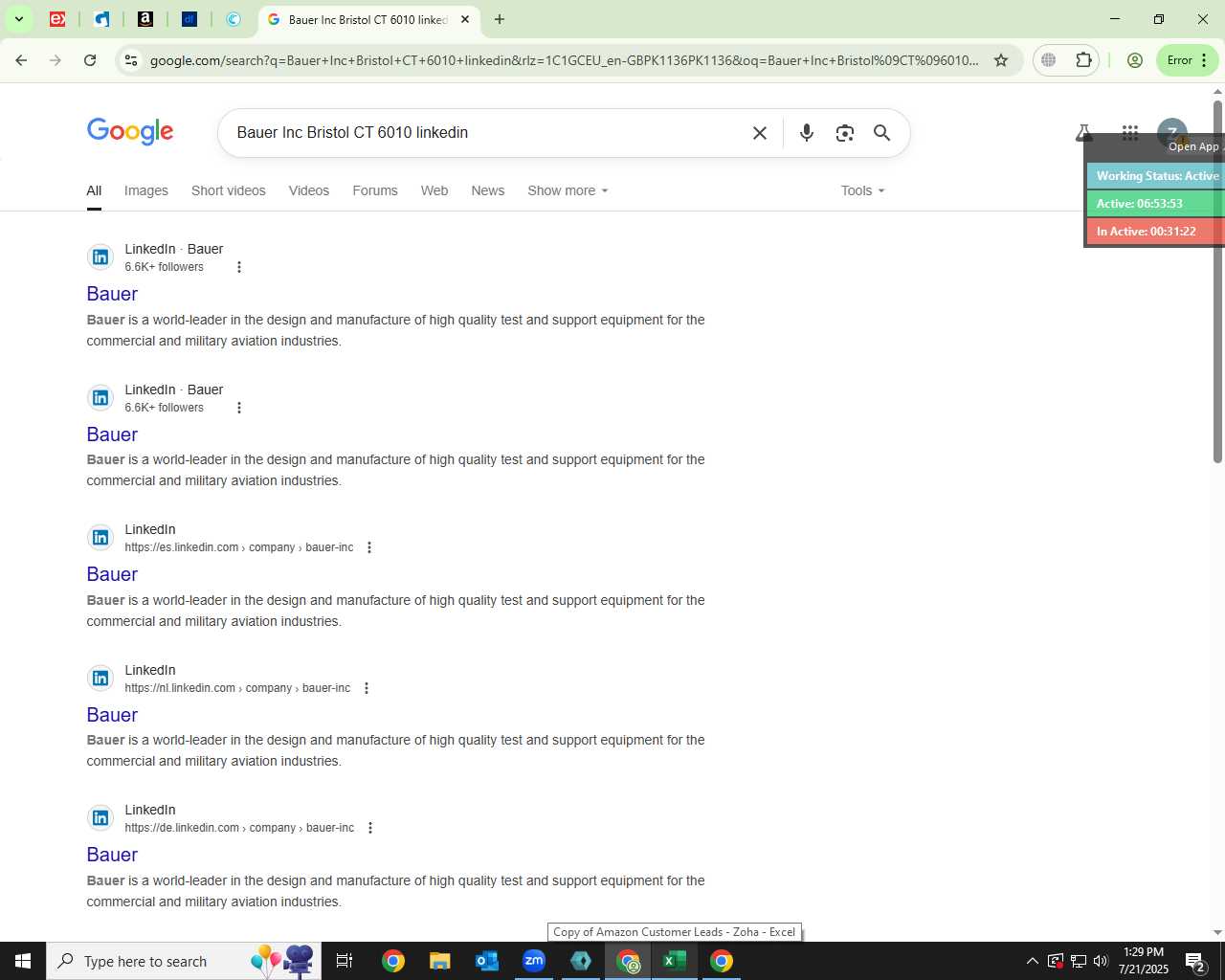Open Task View on the taskbar
This screenshot has height=980, width=1225.
point(345,961)
